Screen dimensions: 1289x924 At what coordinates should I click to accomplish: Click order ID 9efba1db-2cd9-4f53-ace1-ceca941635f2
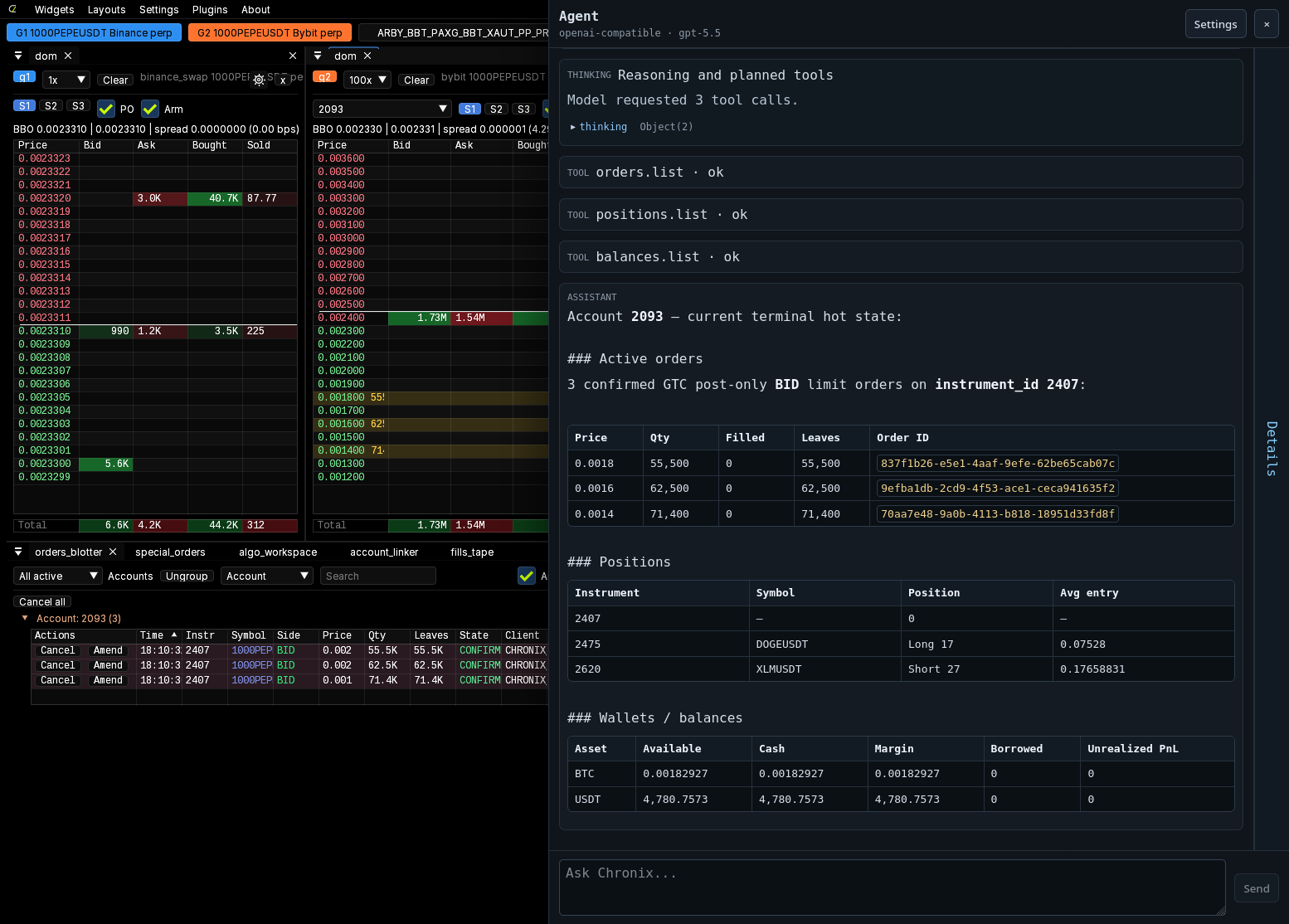(998, 489)
